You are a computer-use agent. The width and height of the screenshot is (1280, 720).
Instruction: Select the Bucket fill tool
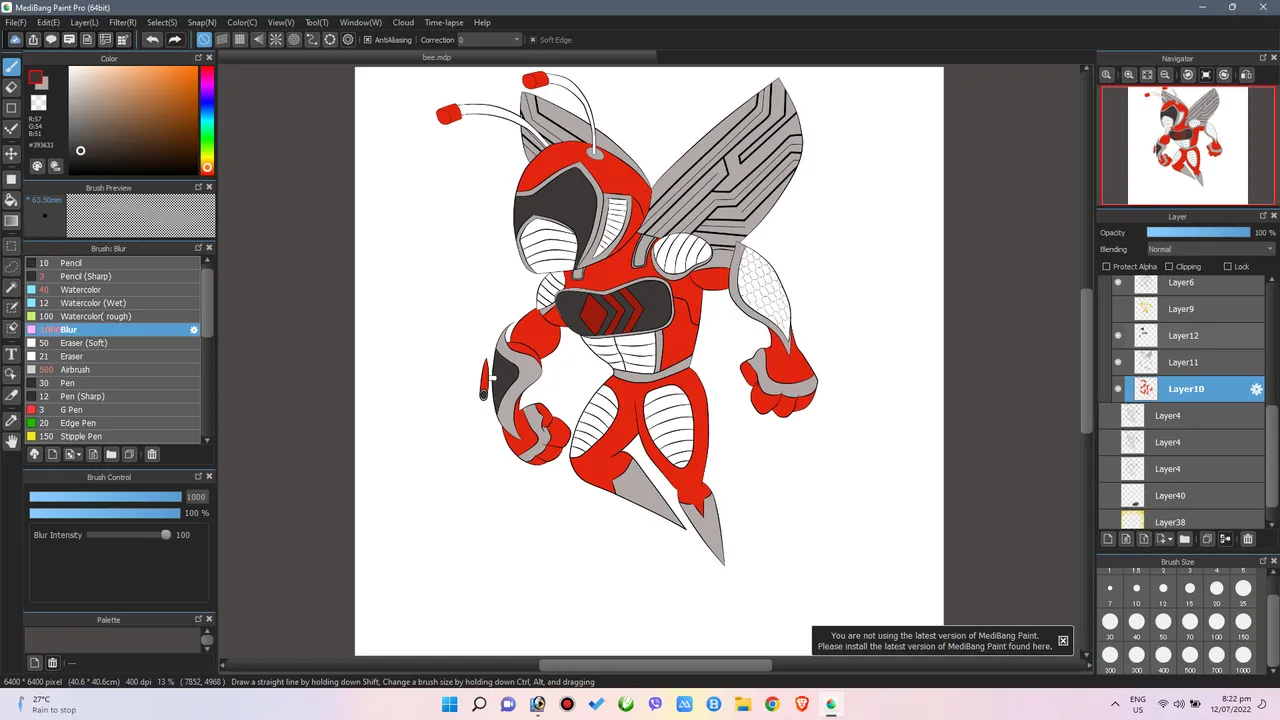coord(11,200)
